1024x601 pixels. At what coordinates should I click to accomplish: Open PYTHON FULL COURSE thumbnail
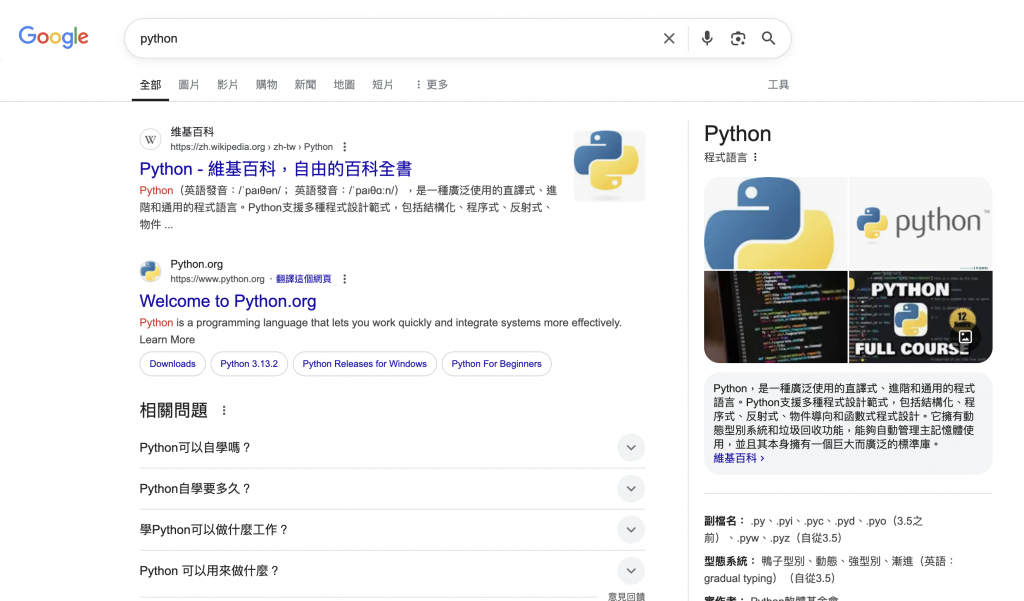(x=921, y=317)
